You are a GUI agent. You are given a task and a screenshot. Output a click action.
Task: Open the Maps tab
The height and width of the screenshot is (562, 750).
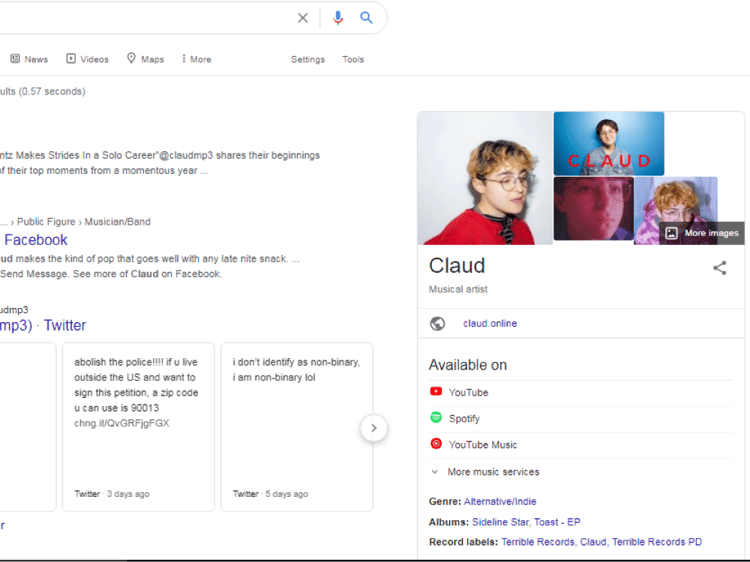point(145,59)
